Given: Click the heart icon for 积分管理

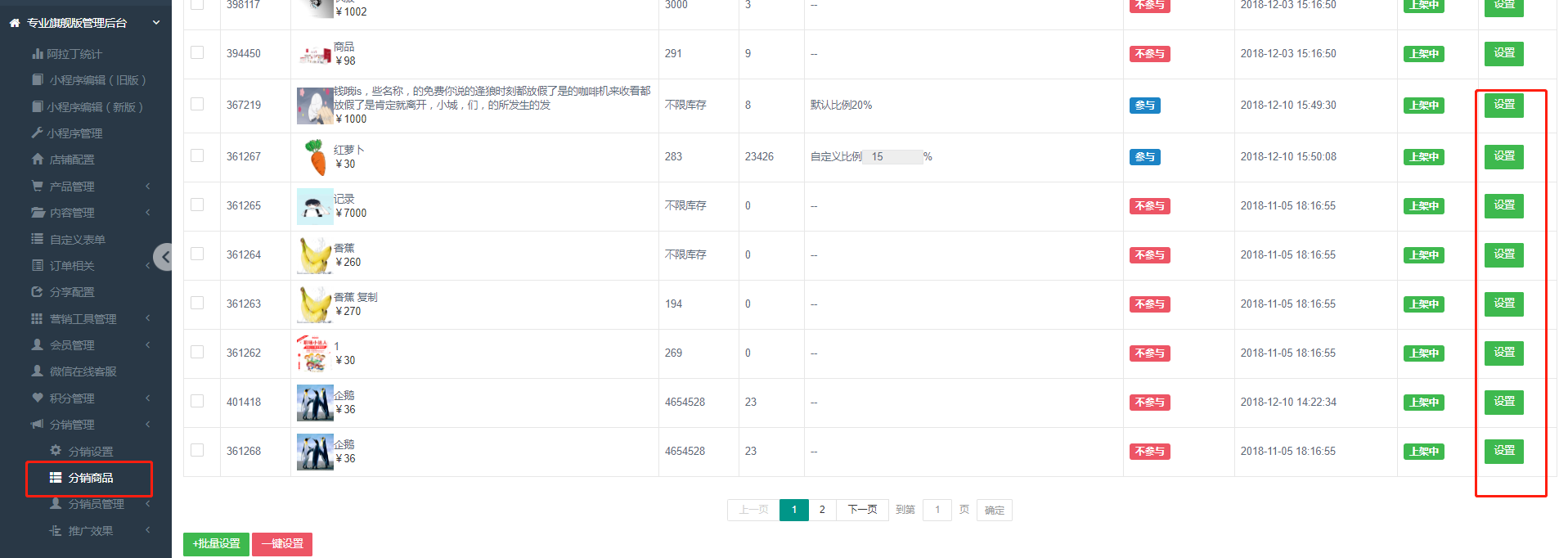Looking at the screenshot, I should point(37,398).
